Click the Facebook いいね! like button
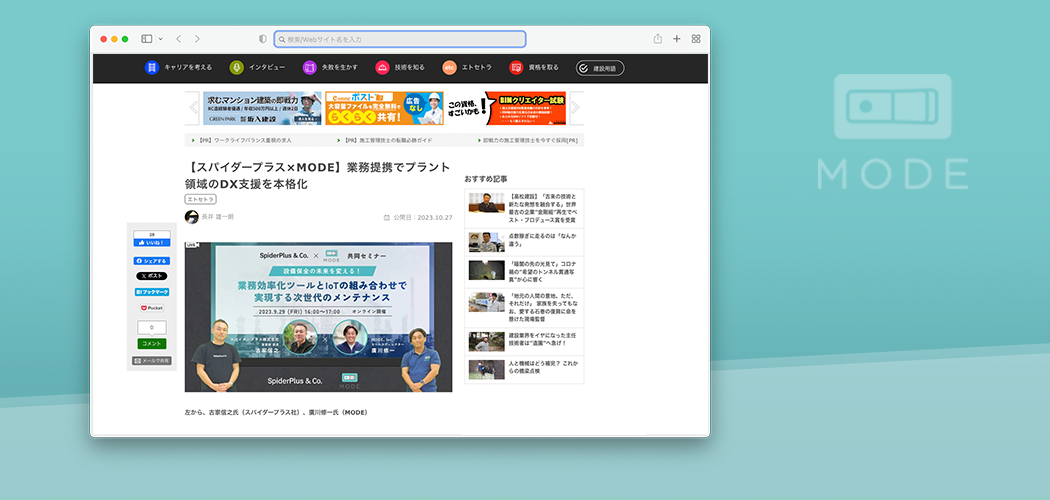1050x500 pixels. click(152, 242)
